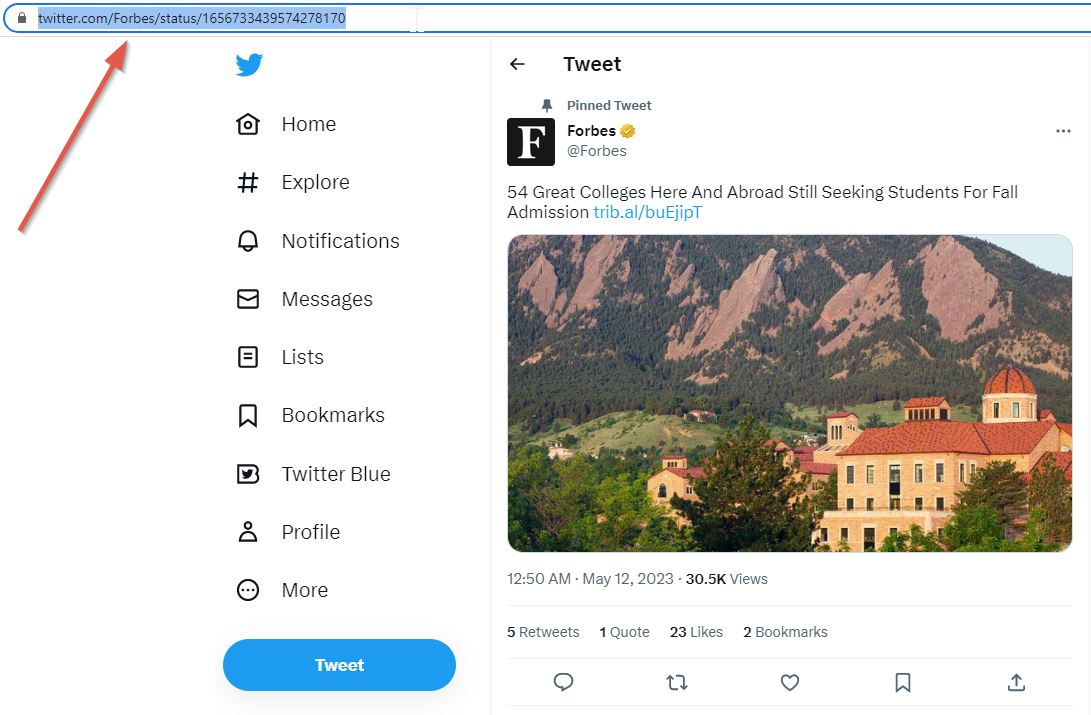Click the pinned tweet pin icon
Image resolution: width=1091 pixels, height=715 pixels.
tap(545, 105)
